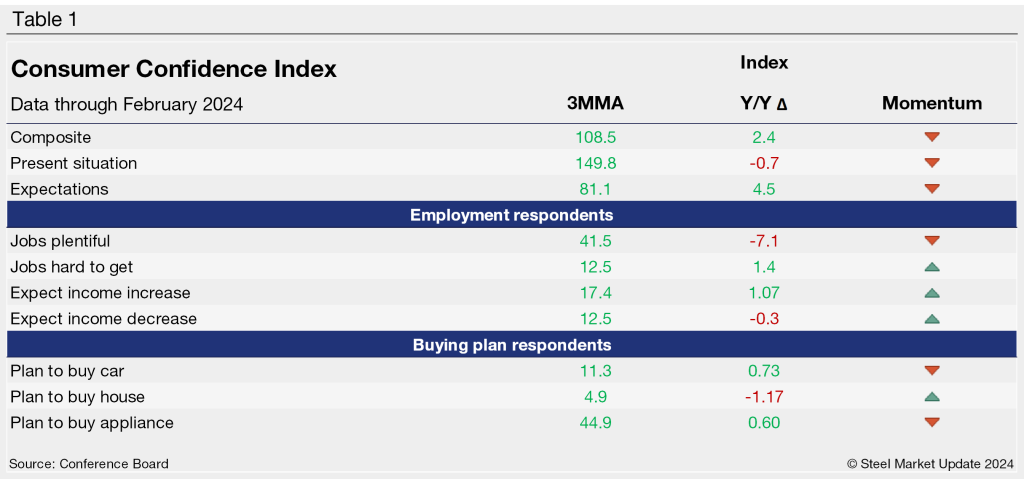The image size is (1024, 479).
Task: Click the Composite row's down momentum arrow
Action: [x=932, y=137]
